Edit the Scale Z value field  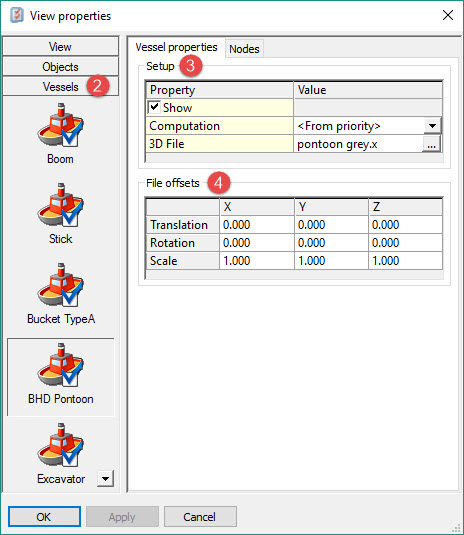click(x=406, y=261)
